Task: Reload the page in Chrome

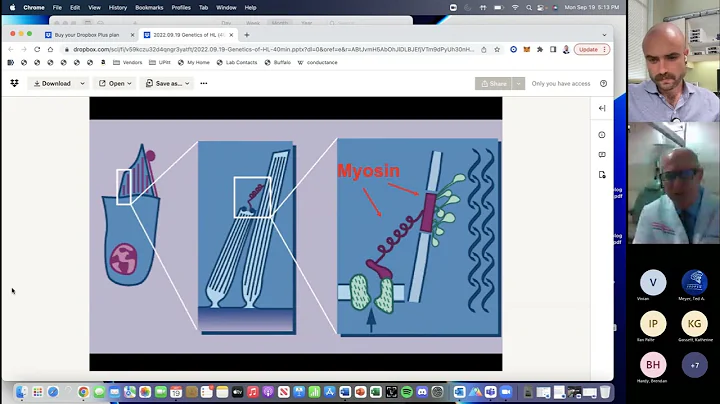Action: [x=37, y=49]
